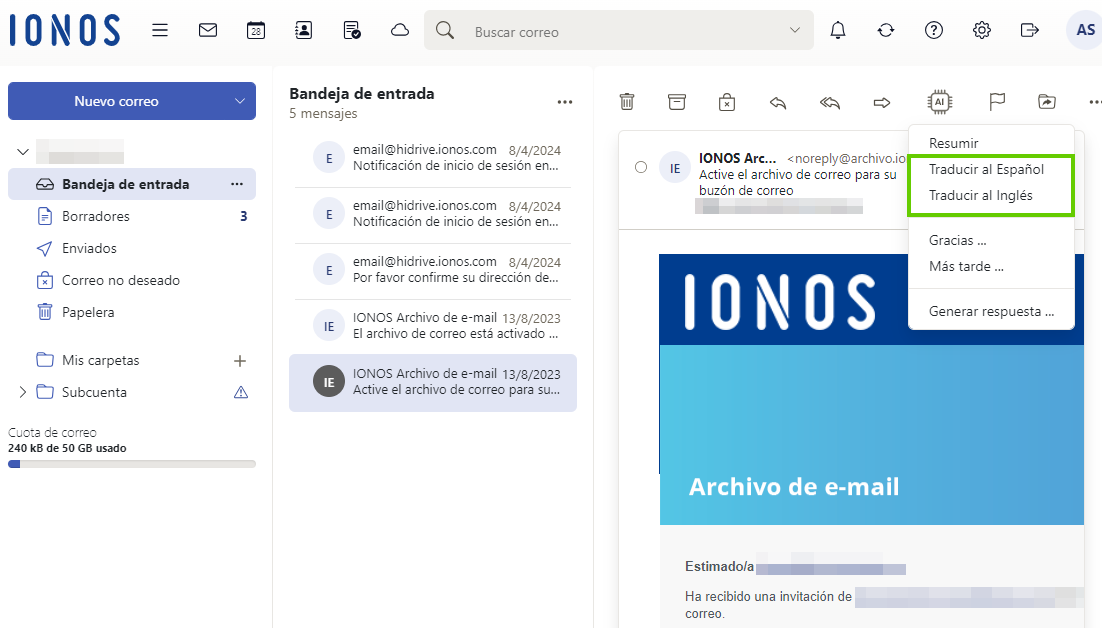Click the IE sender avatar in reading pane

675,169
